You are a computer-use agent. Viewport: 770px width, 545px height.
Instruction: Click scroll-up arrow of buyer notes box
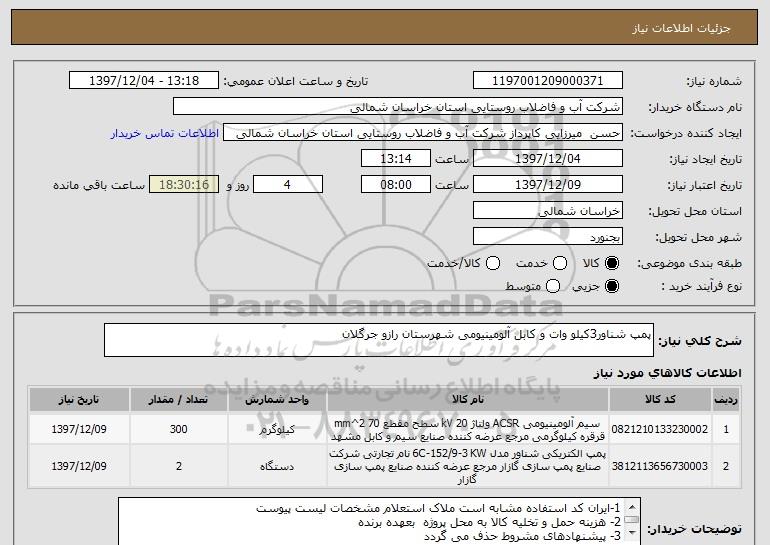(x=632, y=507)
